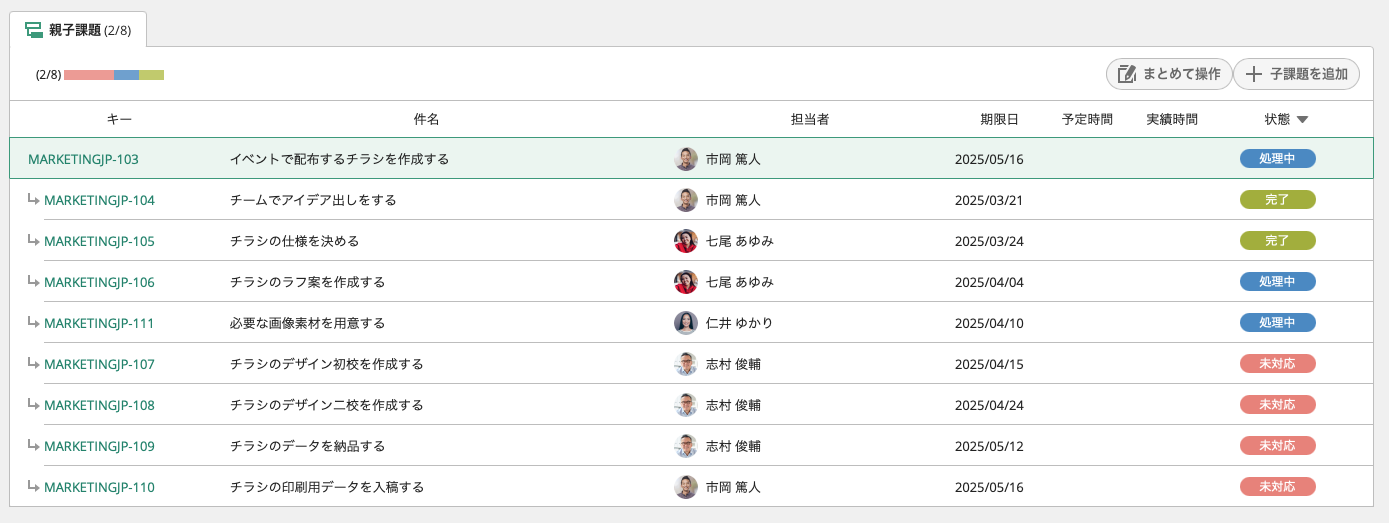The height and width of the screenshot is (523, 1389).
Task: Sort the list by 担当者 header
Action: point(809,120)
